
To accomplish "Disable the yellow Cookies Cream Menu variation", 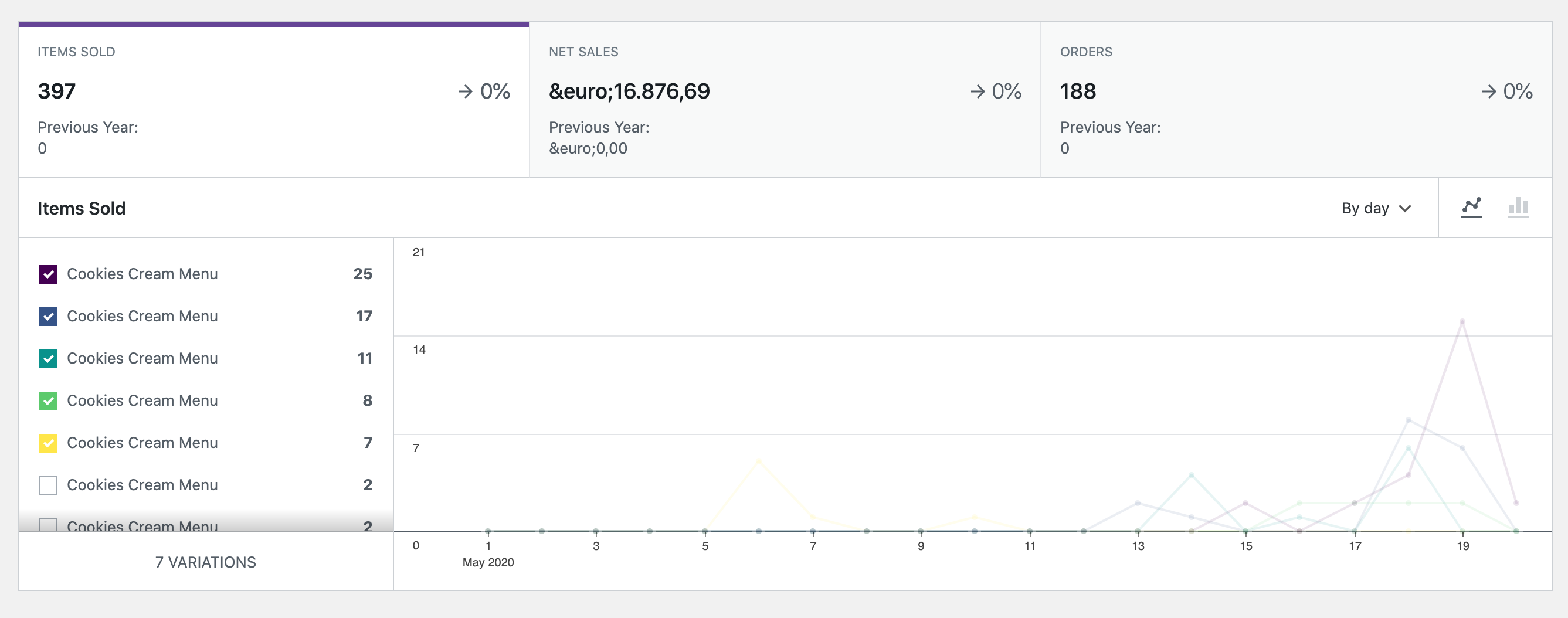I will tap(47, 443).
